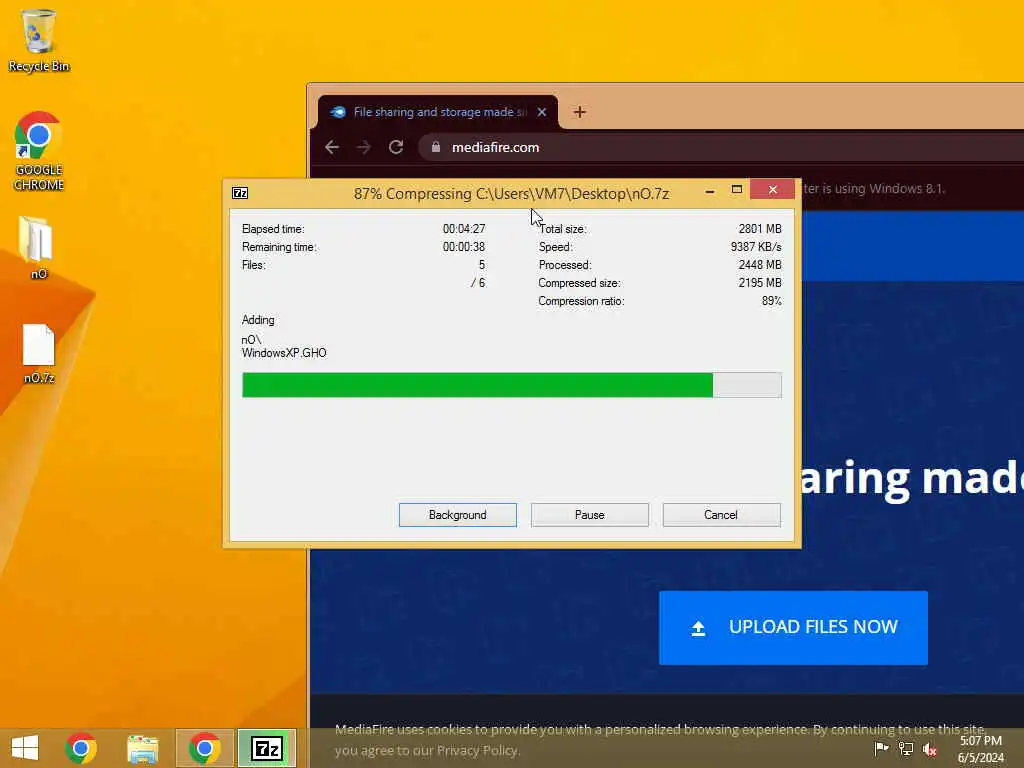The height and width of the screenshot is (768, 1024).
Task: Select the nO folder on the desktop
Action: click(38, 248)
